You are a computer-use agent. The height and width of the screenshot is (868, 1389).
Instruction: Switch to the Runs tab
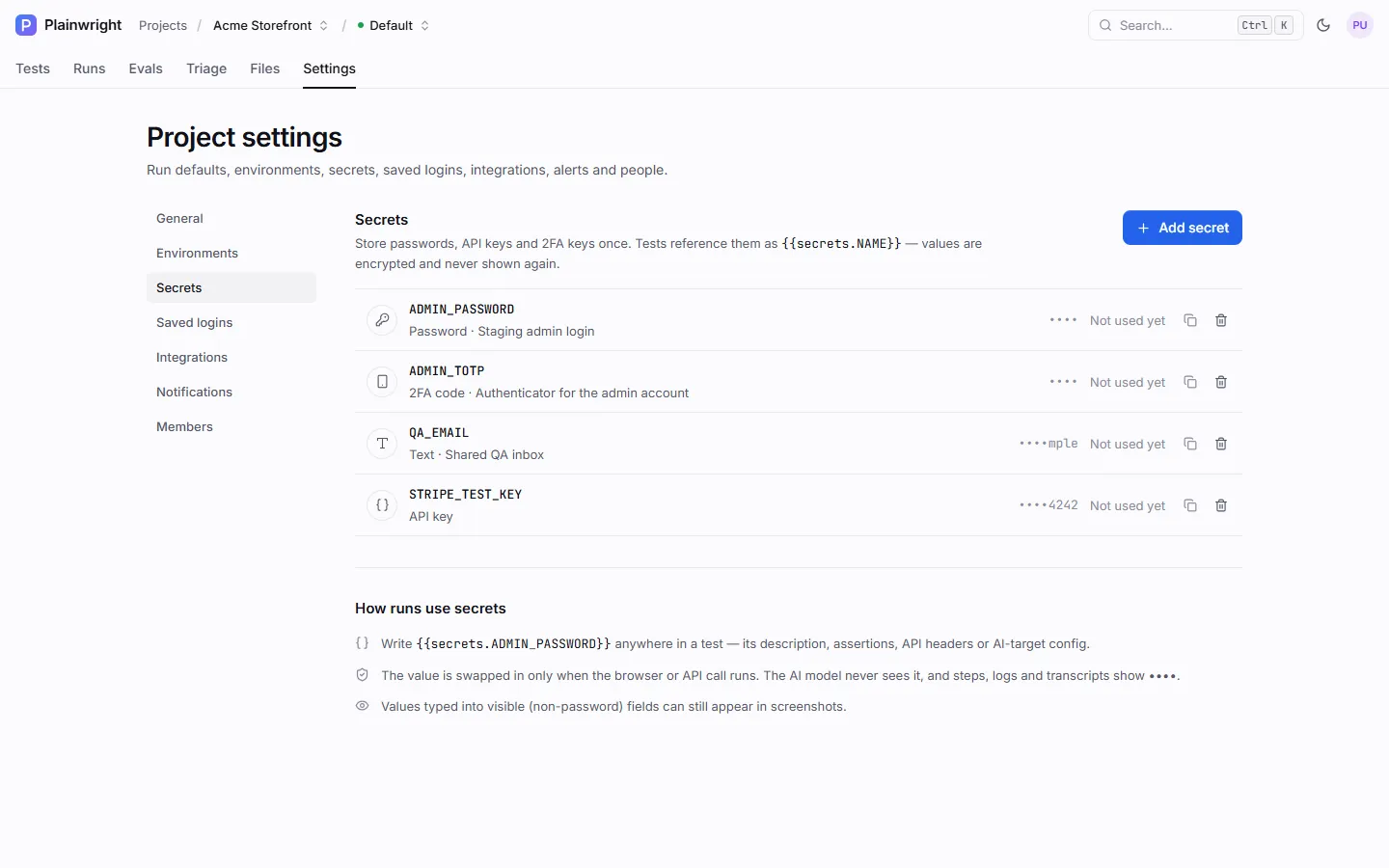90,68
